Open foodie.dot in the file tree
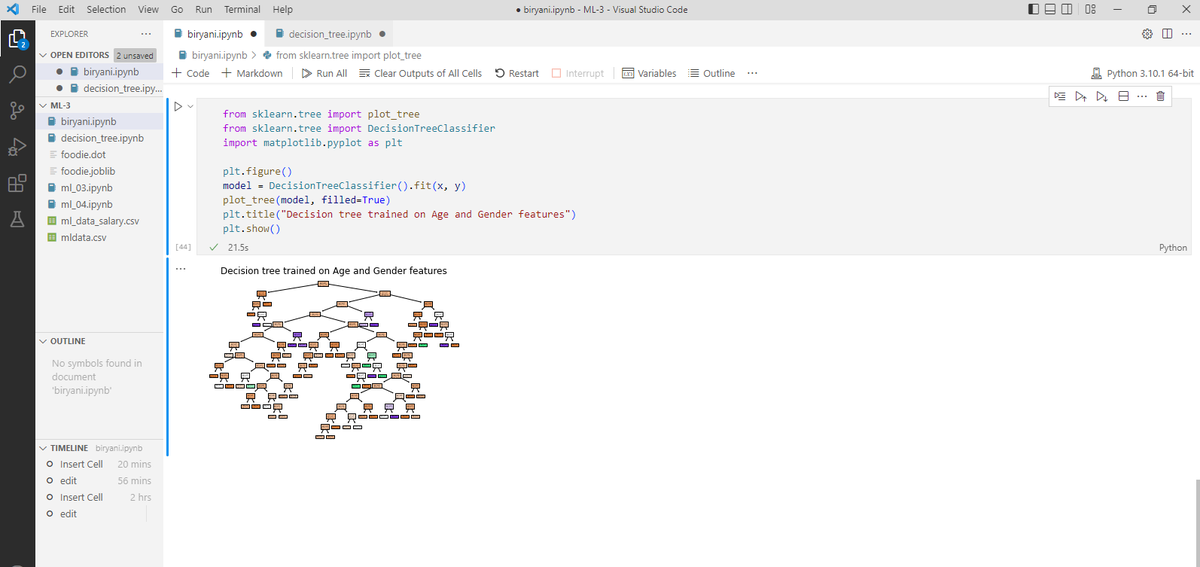This screenshot has width=1200, height=567. pos(98,155)
